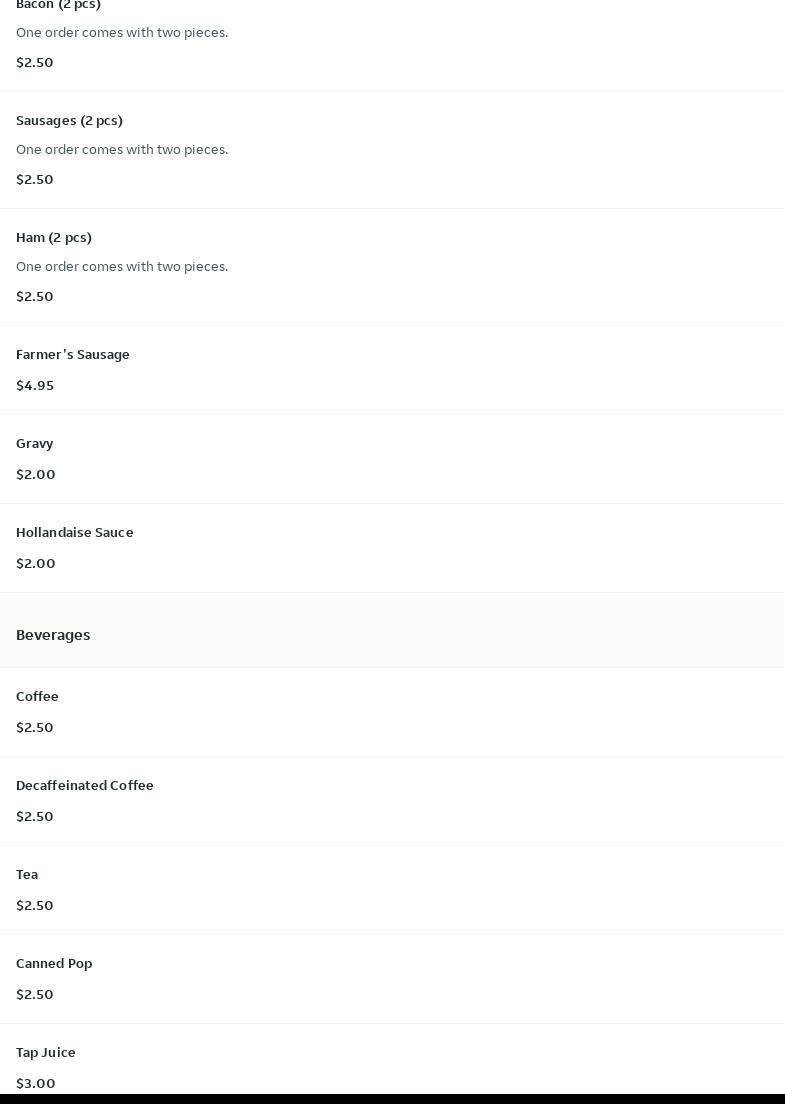Click the description text under Ham (2 pcs)
Viewport: 785px width, 1104px height.
pyautogui.click(x=122, y=267)
